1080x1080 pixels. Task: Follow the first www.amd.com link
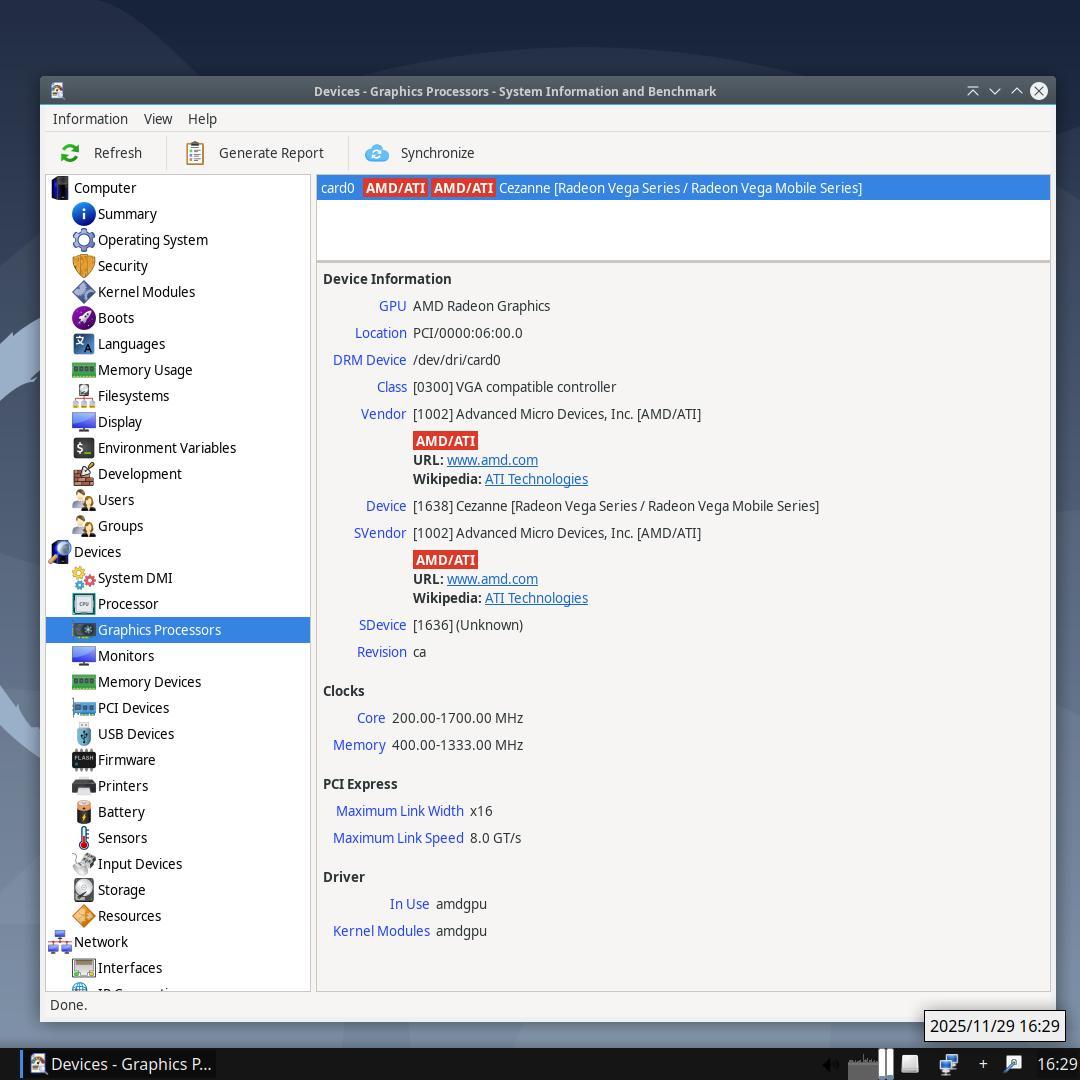[492, 460]
